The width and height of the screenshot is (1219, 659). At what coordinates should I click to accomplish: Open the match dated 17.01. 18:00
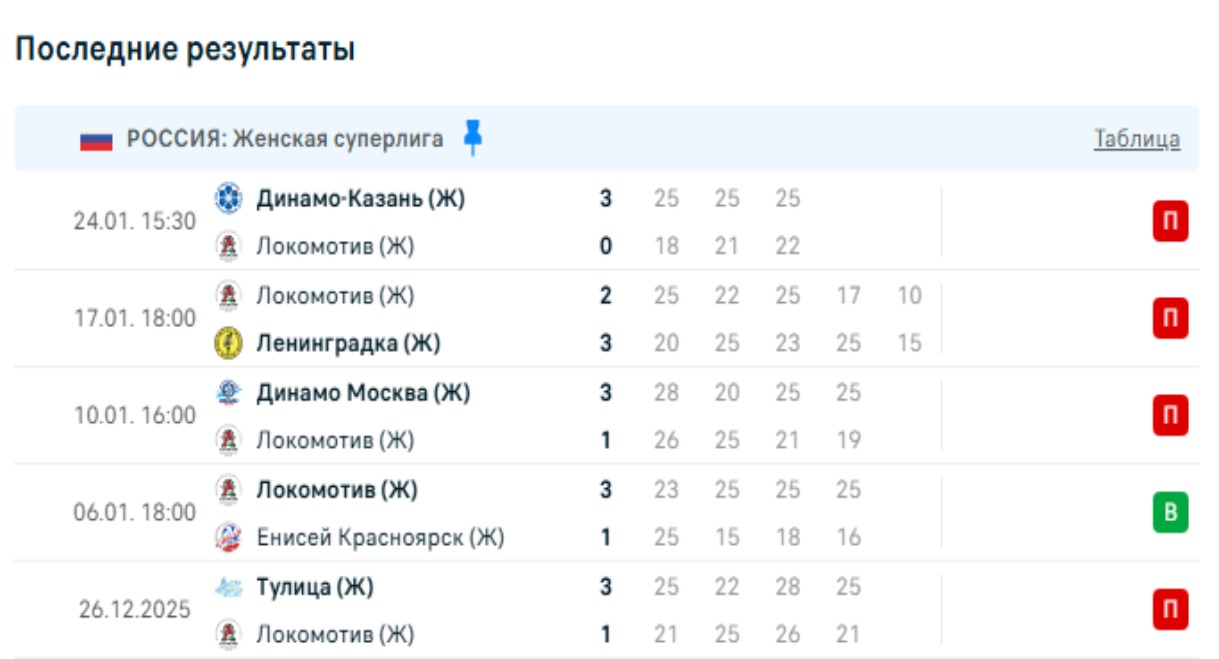pyautogui.click(x=135, y=319)
